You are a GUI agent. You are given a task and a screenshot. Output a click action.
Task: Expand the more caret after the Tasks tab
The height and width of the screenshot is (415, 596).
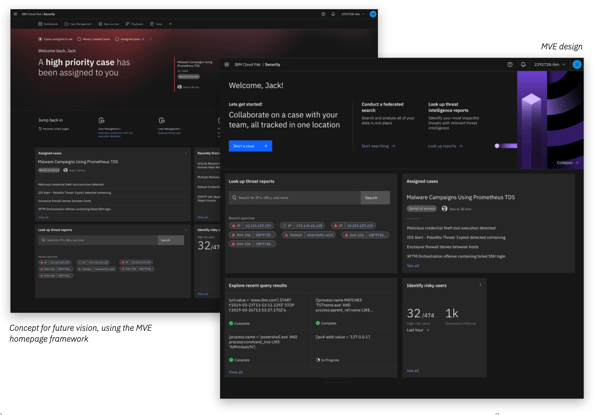tap(170, 24)
